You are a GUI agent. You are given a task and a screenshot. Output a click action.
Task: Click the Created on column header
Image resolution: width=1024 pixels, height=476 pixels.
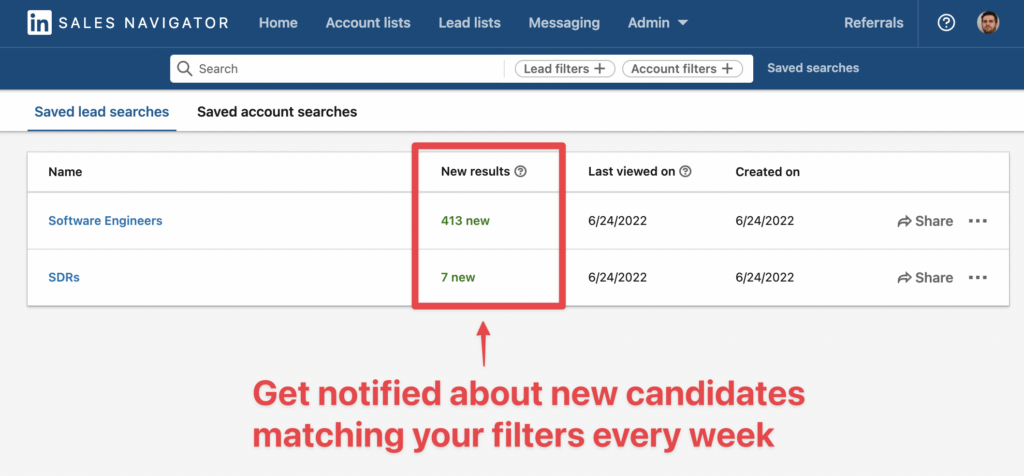[x=767, y=172]
